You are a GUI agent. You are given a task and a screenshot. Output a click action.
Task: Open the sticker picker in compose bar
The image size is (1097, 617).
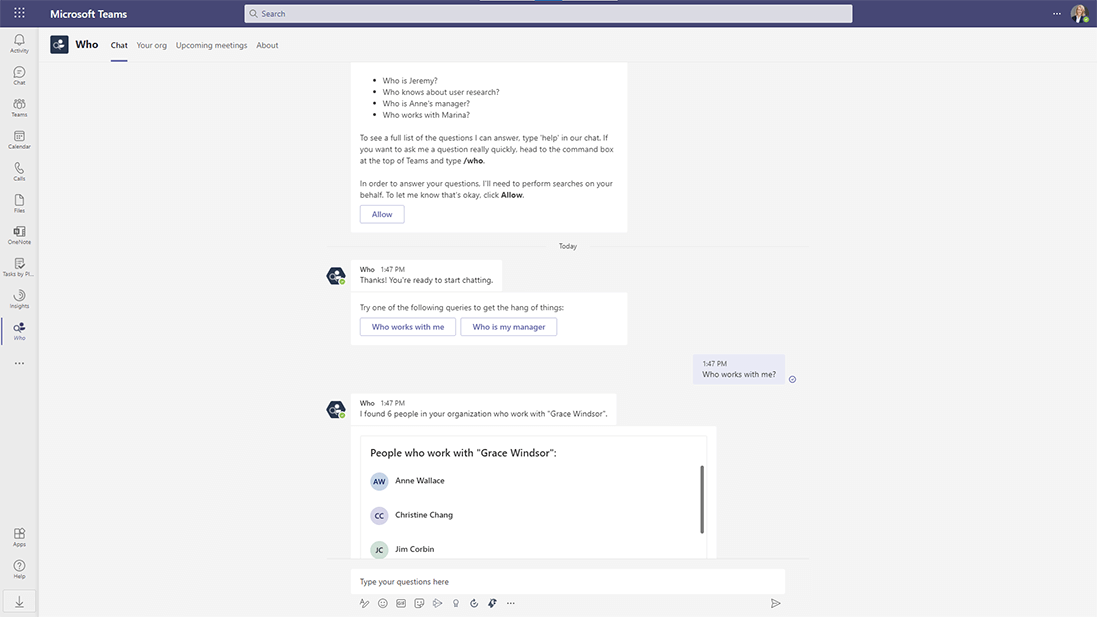[x=418, y=603]
